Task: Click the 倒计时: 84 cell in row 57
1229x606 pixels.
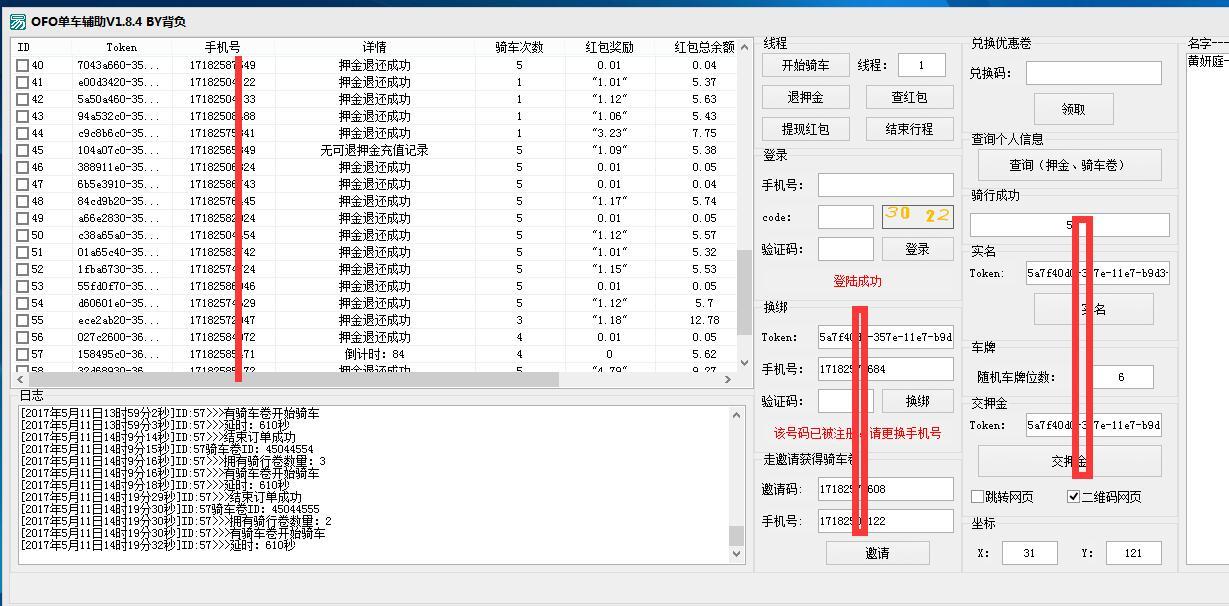Action: [x=374, y=354]
